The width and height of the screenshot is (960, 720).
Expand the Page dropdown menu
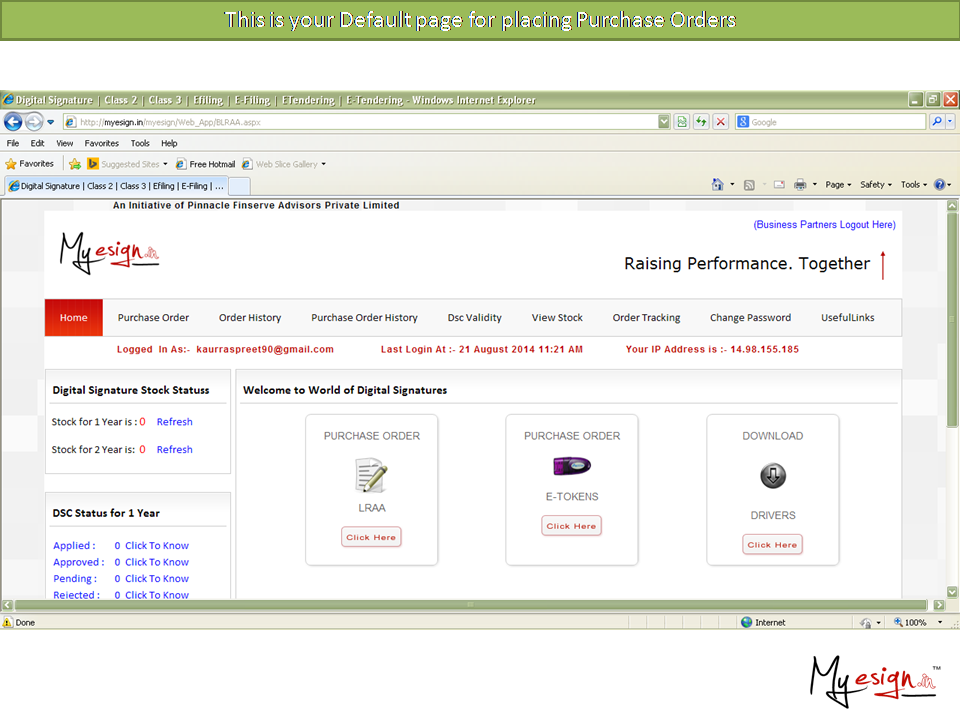click(838, 185)
